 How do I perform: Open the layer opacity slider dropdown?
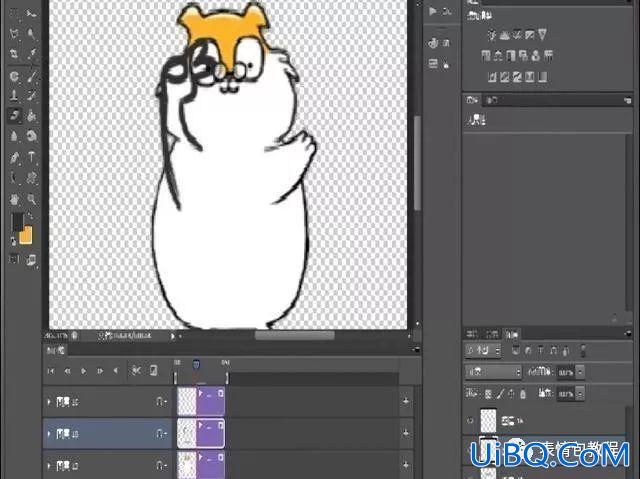click(x=580, y=372)
